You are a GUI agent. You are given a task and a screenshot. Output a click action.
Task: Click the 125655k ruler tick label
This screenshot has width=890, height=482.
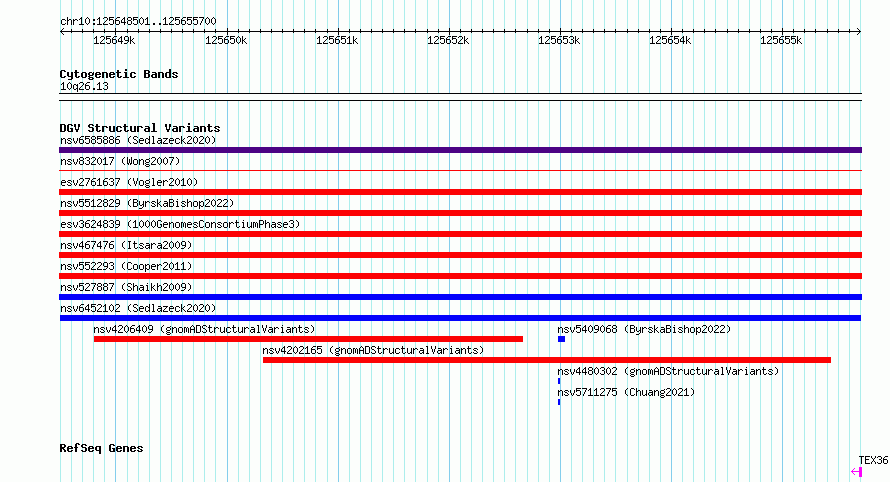click(x=781, y=40)
